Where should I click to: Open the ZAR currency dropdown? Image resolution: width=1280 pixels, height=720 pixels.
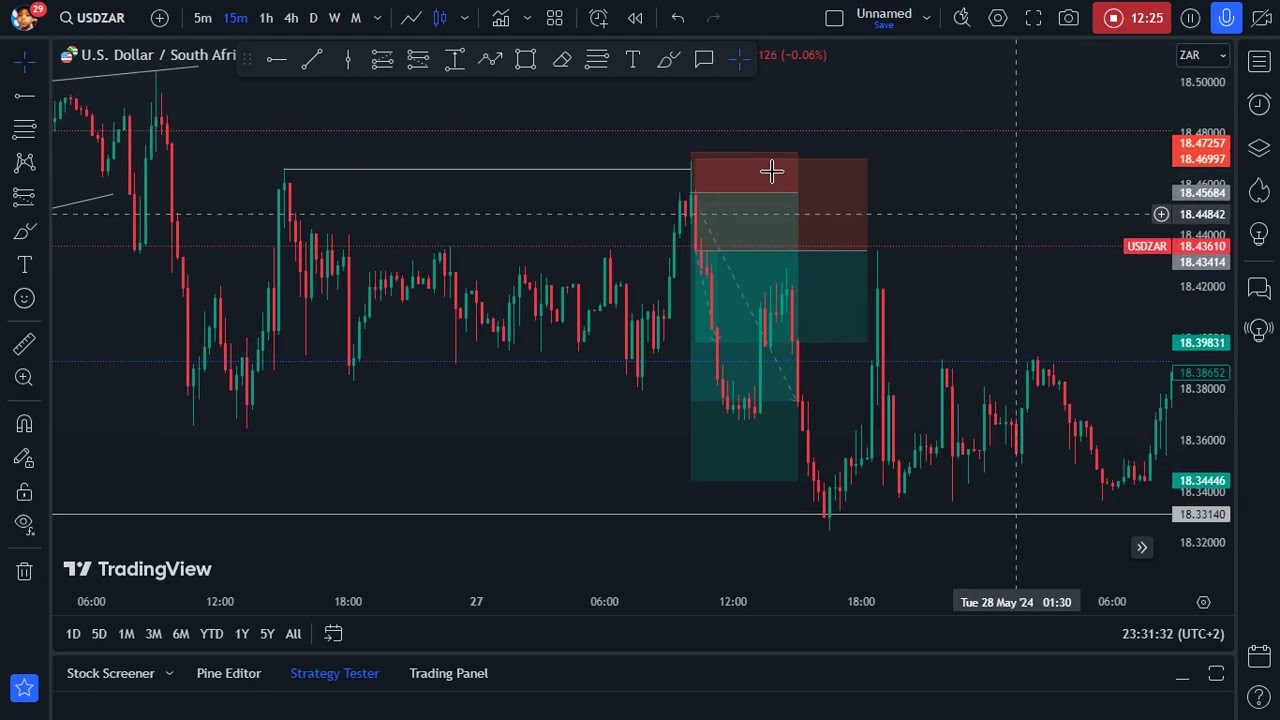[x=1202, y=55]
